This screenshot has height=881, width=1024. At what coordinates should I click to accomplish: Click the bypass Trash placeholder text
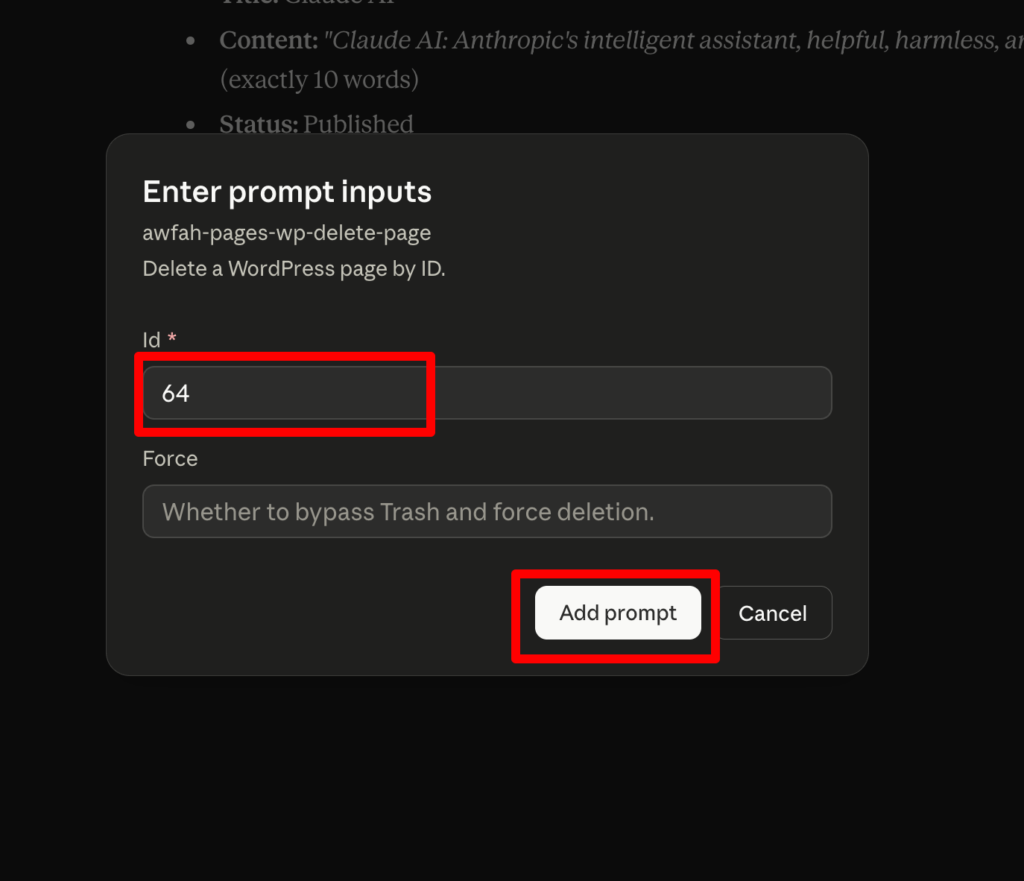[408, 512]
